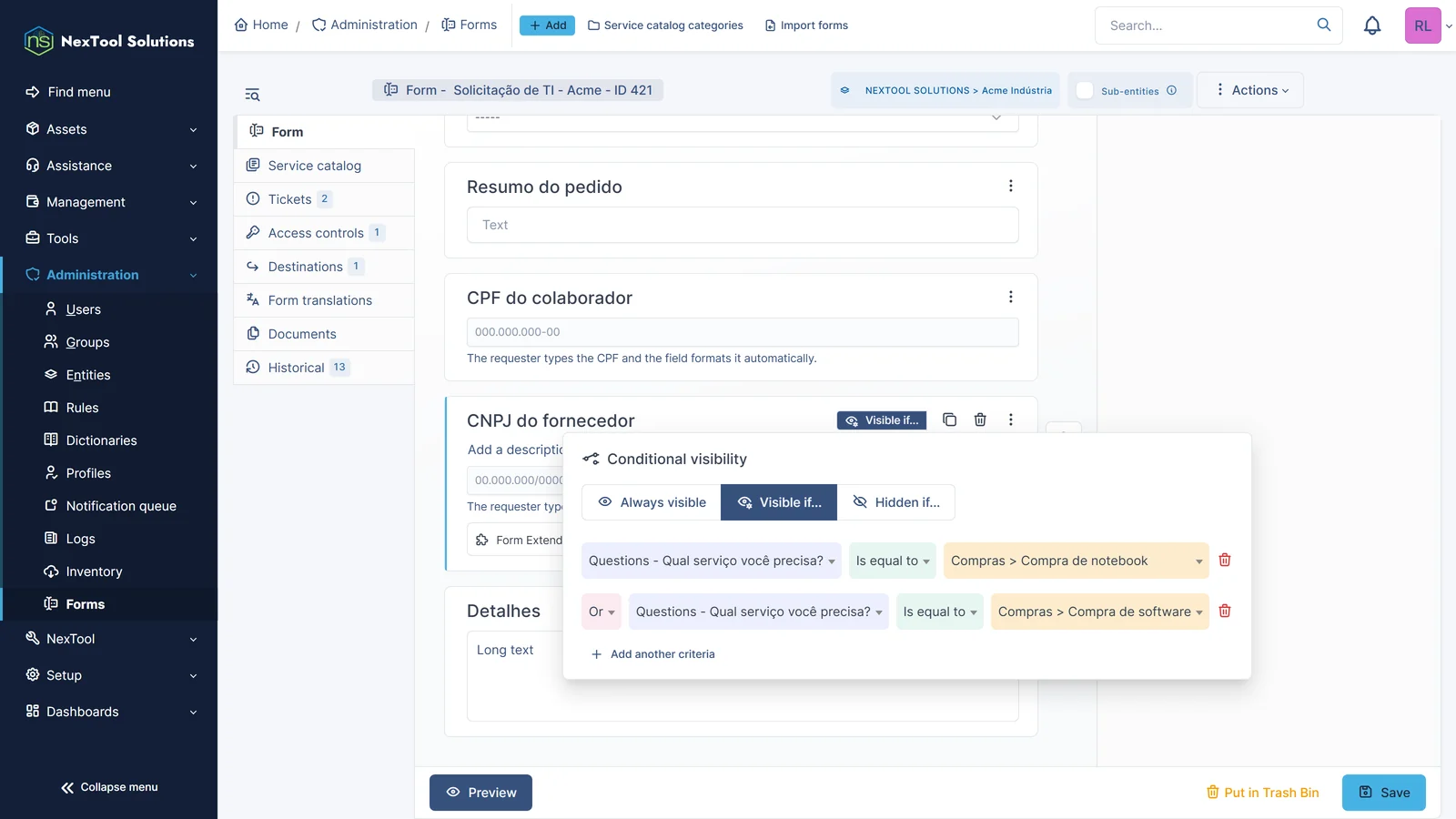This screenshot has width=1456, height=819.
Task: Delete the Compra de software criteria
Action: click(1225, 611)
